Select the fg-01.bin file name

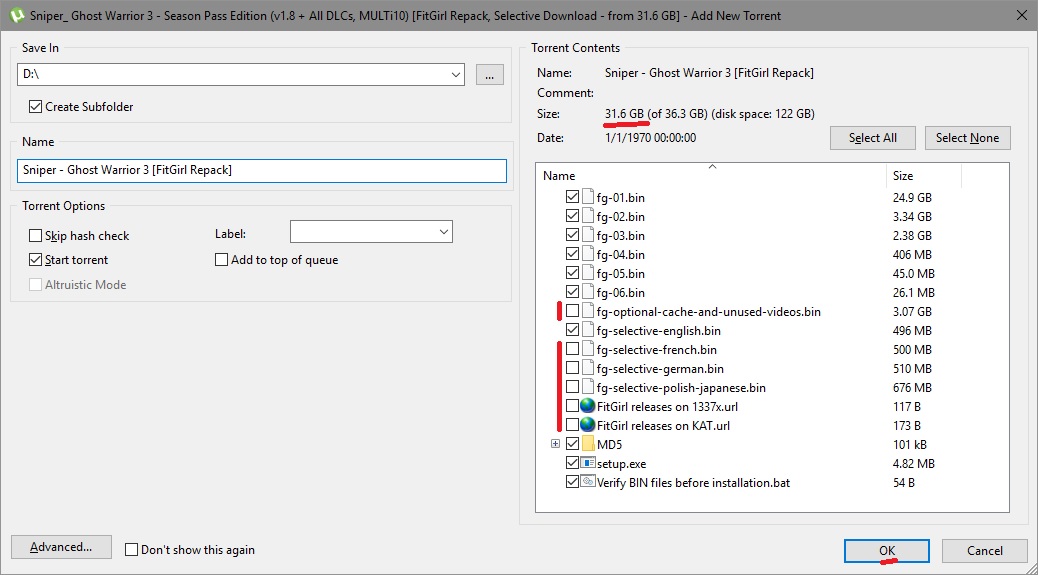620,198
